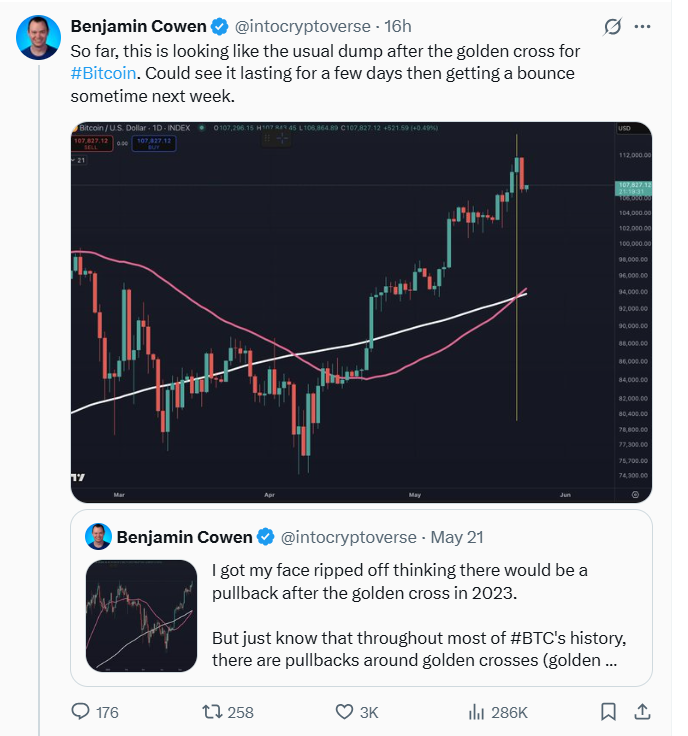Click the Grok slashed-circle icon
The height and width of the screenshot is (736, 688).
(612, 27)
